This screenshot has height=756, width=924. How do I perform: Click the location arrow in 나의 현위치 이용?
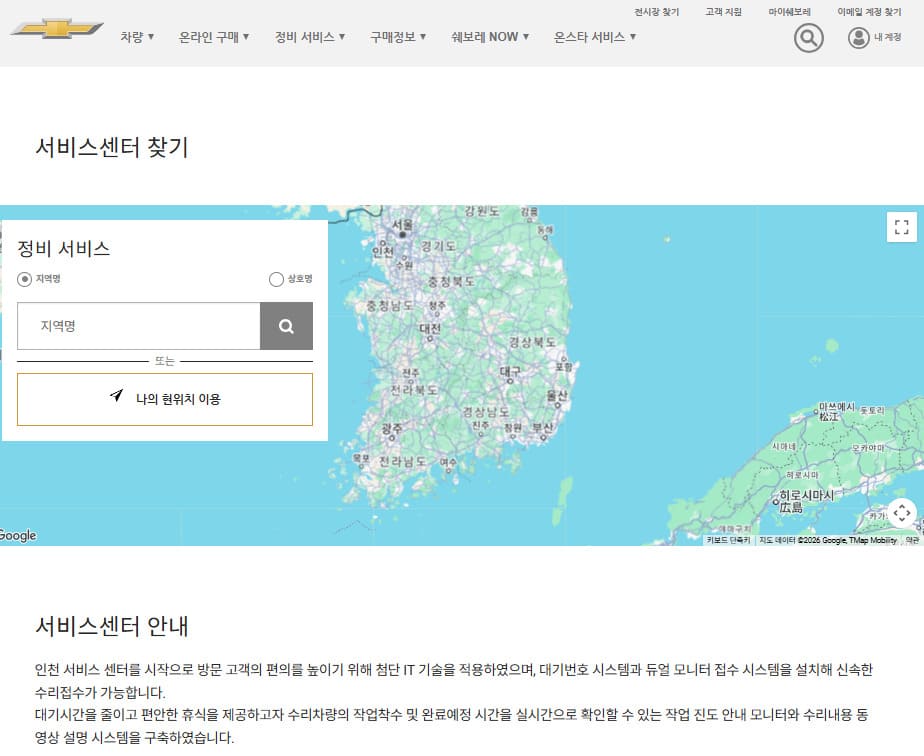tap(117, 395)
